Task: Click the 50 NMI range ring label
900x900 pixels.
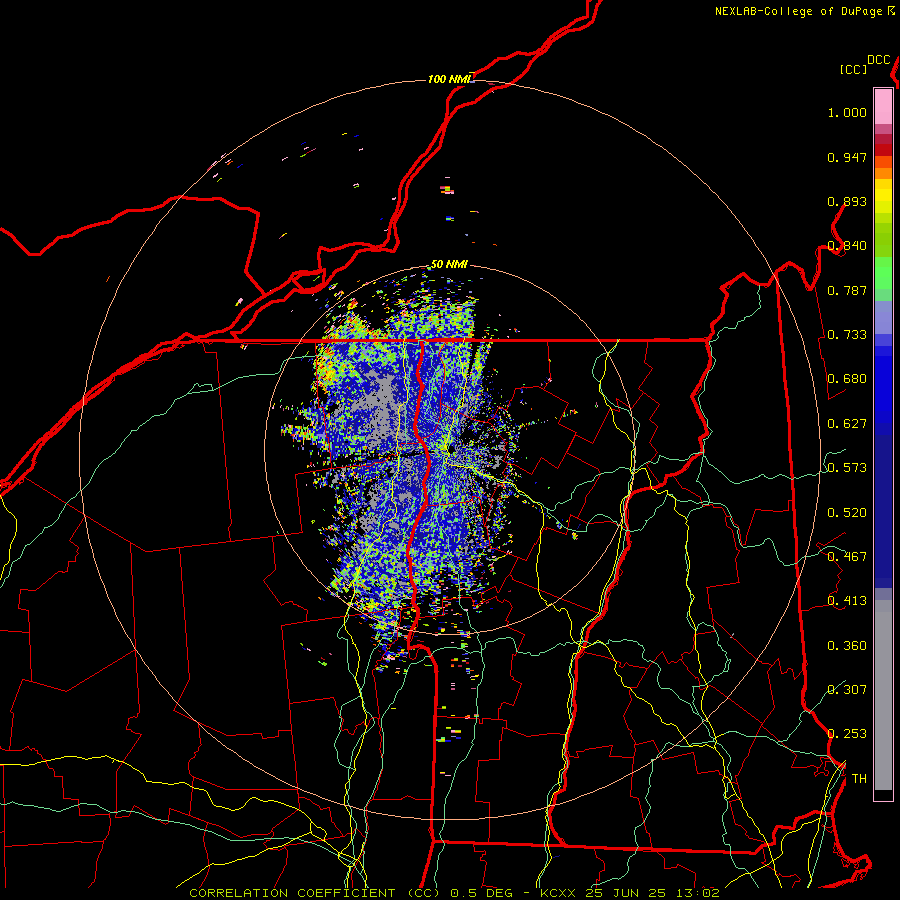Action: tap(449, 264)
